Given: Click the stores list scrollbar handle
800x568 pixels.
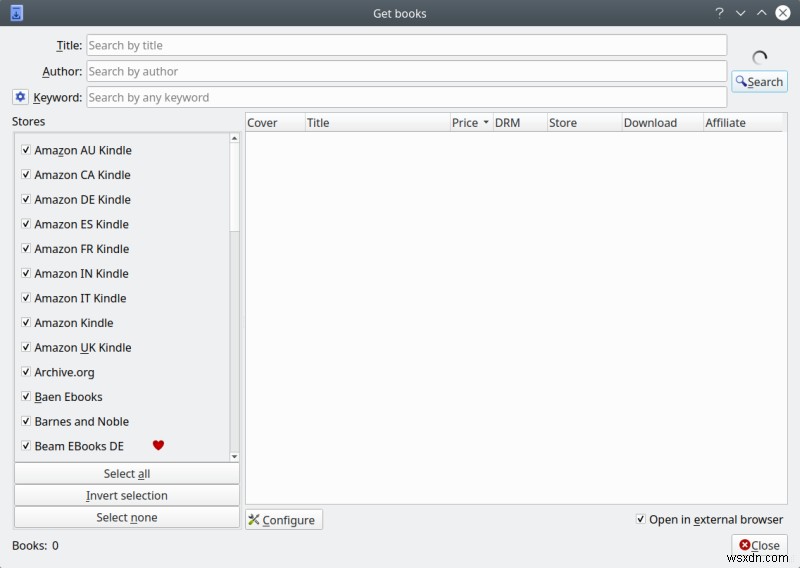Looking at the screenshot, I should (x=234, y=187).
